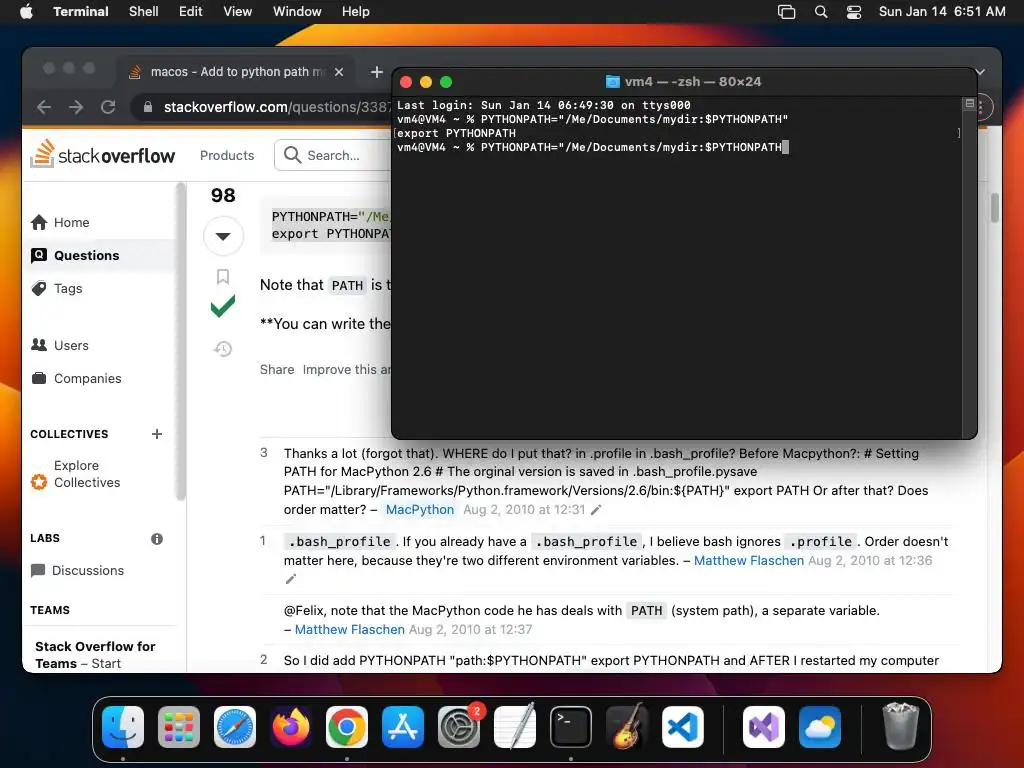Click the Stack Overflow search field

click(333, 155)
